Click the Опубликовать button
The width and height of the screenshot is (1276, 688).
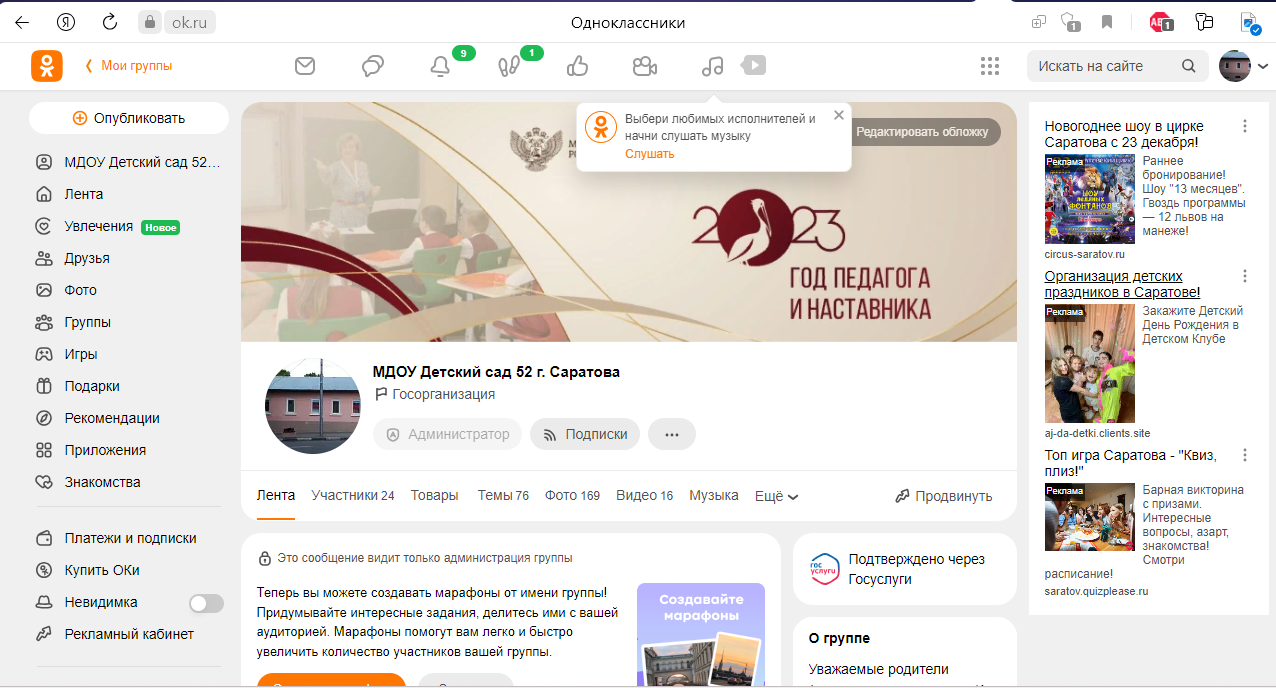[x=129, y=118]
